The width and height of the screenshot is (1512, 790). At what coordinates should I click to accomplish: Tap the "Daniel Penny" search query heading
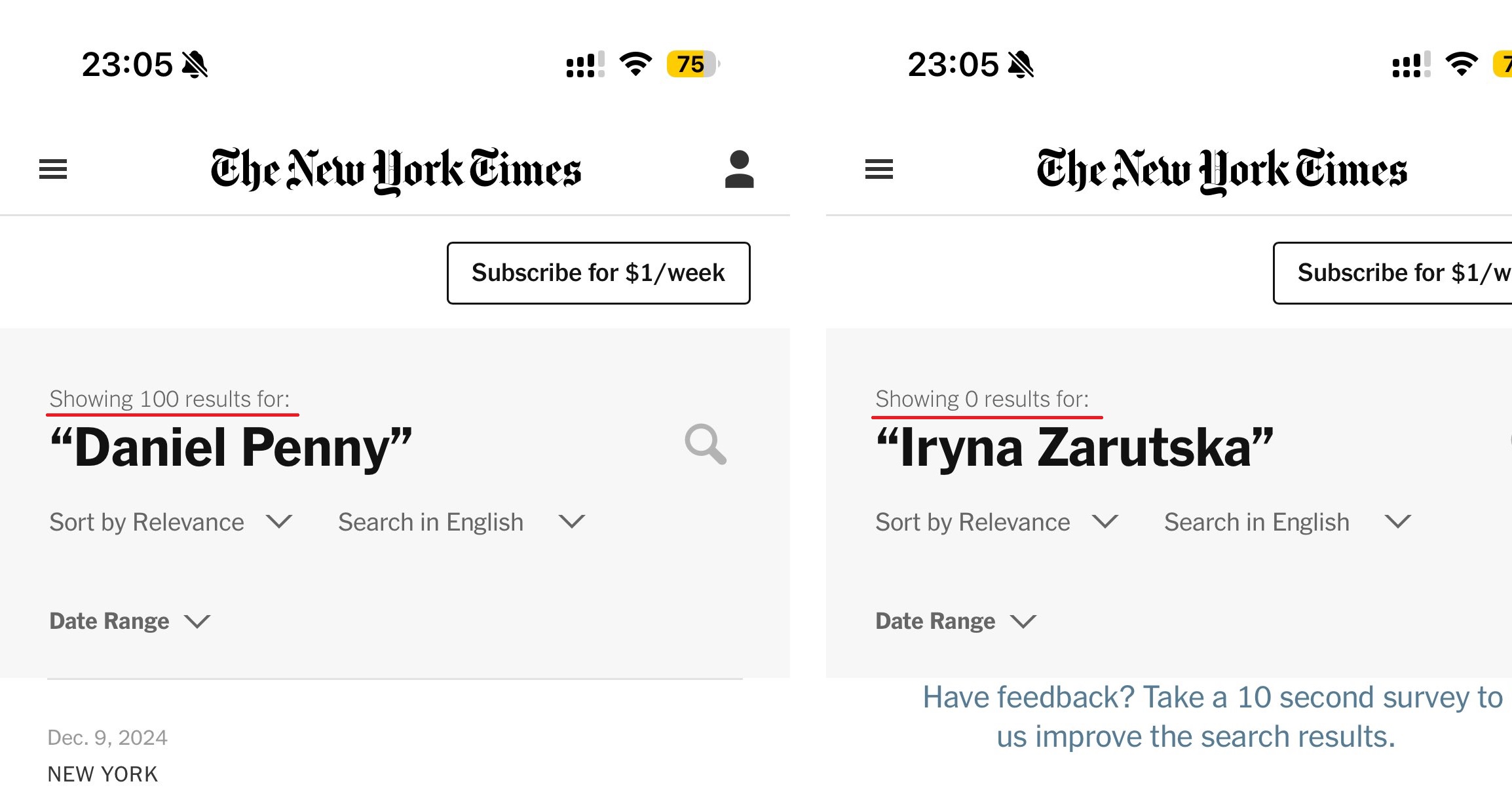(x=231, y=447)
